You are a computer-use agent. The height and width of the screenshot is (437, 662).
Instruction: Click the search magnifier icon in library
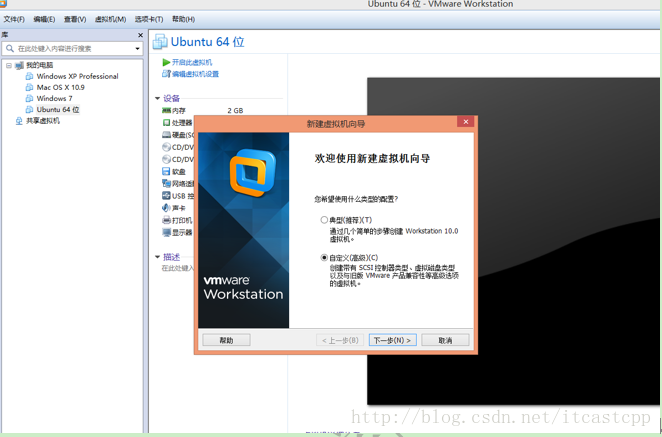click(10, 49)
